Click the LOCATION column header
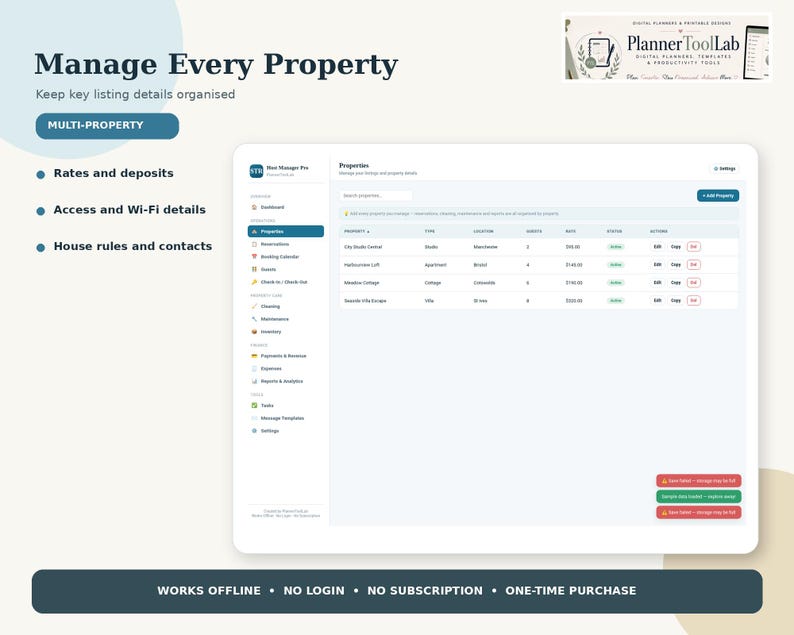The image size is (794, 635). pyautogui.click(x=483, y=231)
